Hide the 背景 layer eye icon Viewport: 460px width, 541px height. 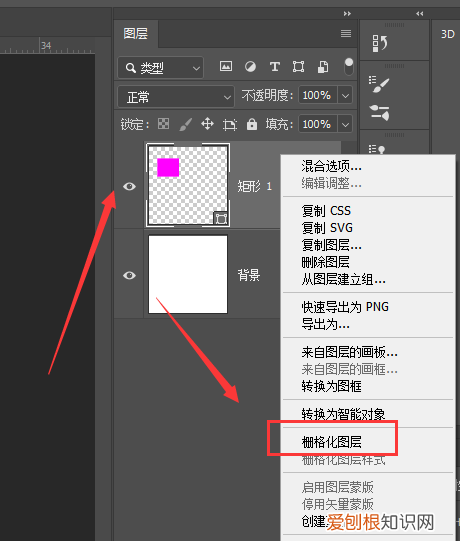click(129, 275)
